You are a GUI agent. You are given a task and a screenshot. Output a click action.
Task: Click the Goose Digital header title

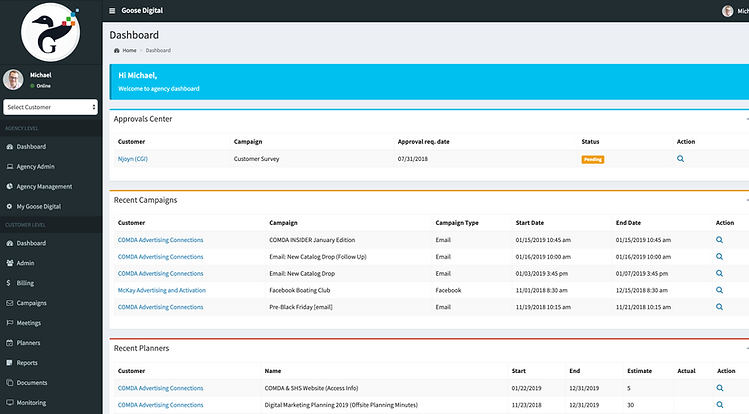[142, 11]
